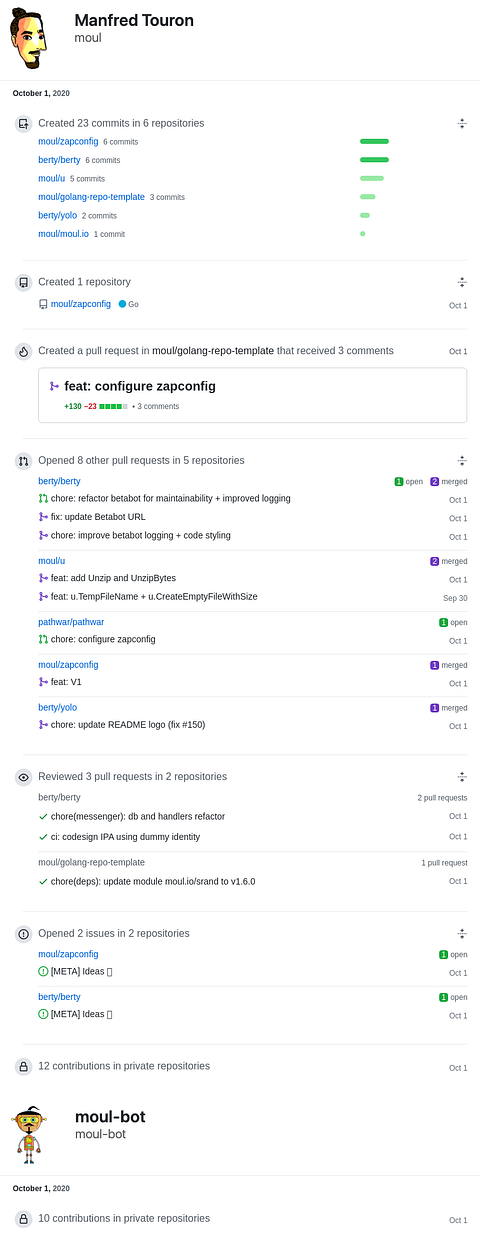Screen dimensions: 480x1256
Task: Click the lock icon beside 10 contributions
Action: coord(23,1219)
